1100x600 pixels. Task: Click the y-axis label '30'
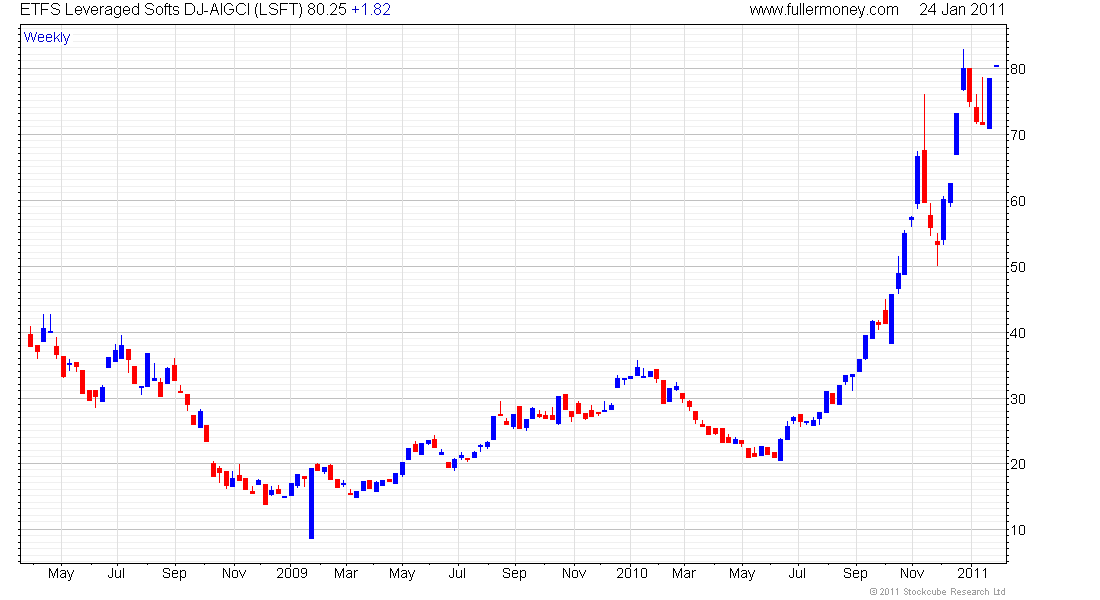coord(1017,399)
